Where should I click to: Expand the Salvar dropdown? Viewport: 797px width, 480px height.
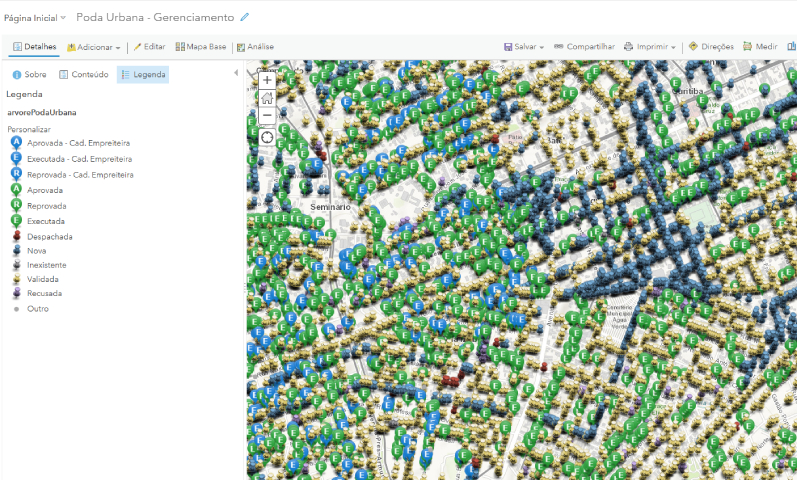pos(524,47)
